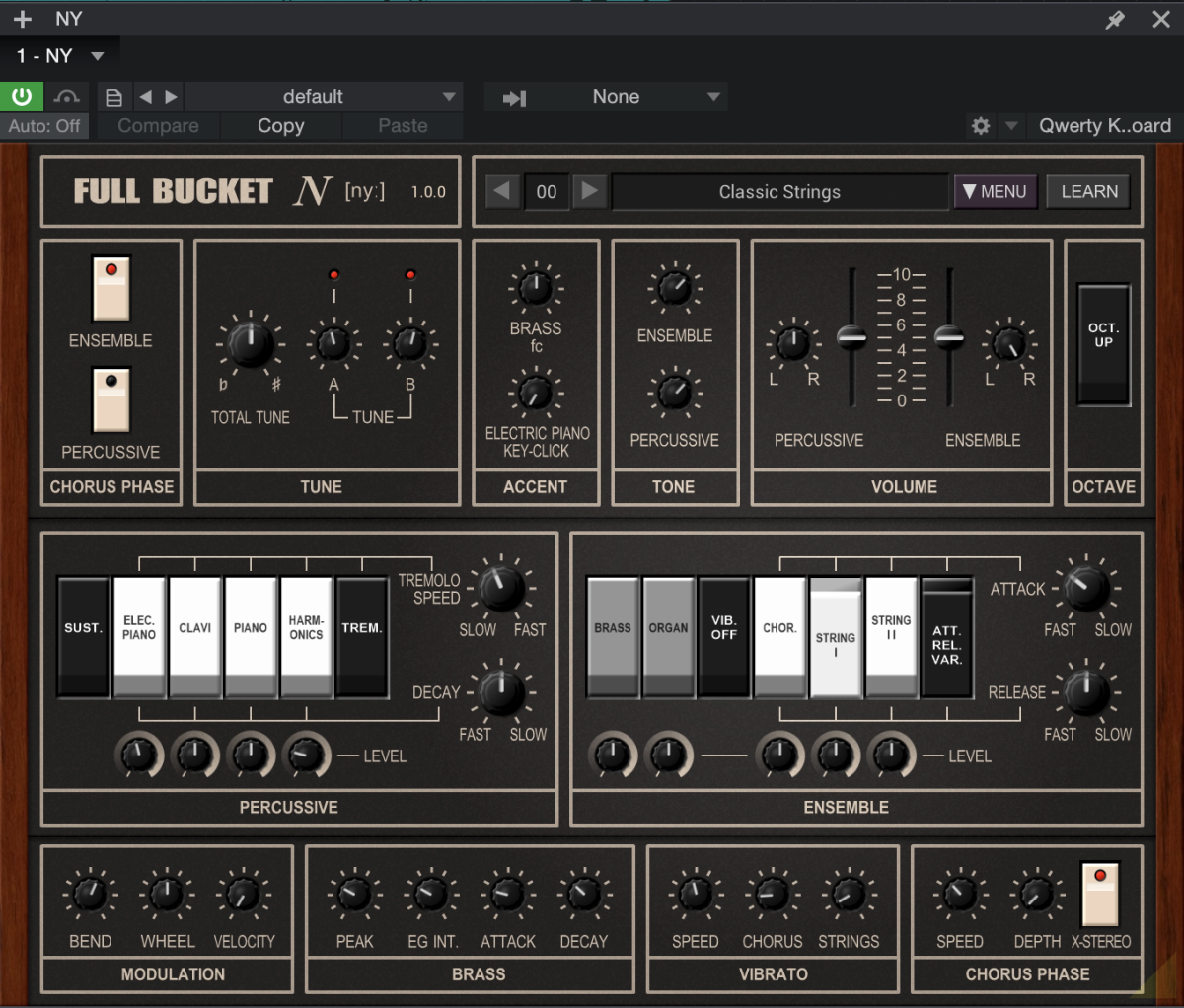Click the Percussive tone knob
Screen dimensions: 1184x1008
click(675, 394)
